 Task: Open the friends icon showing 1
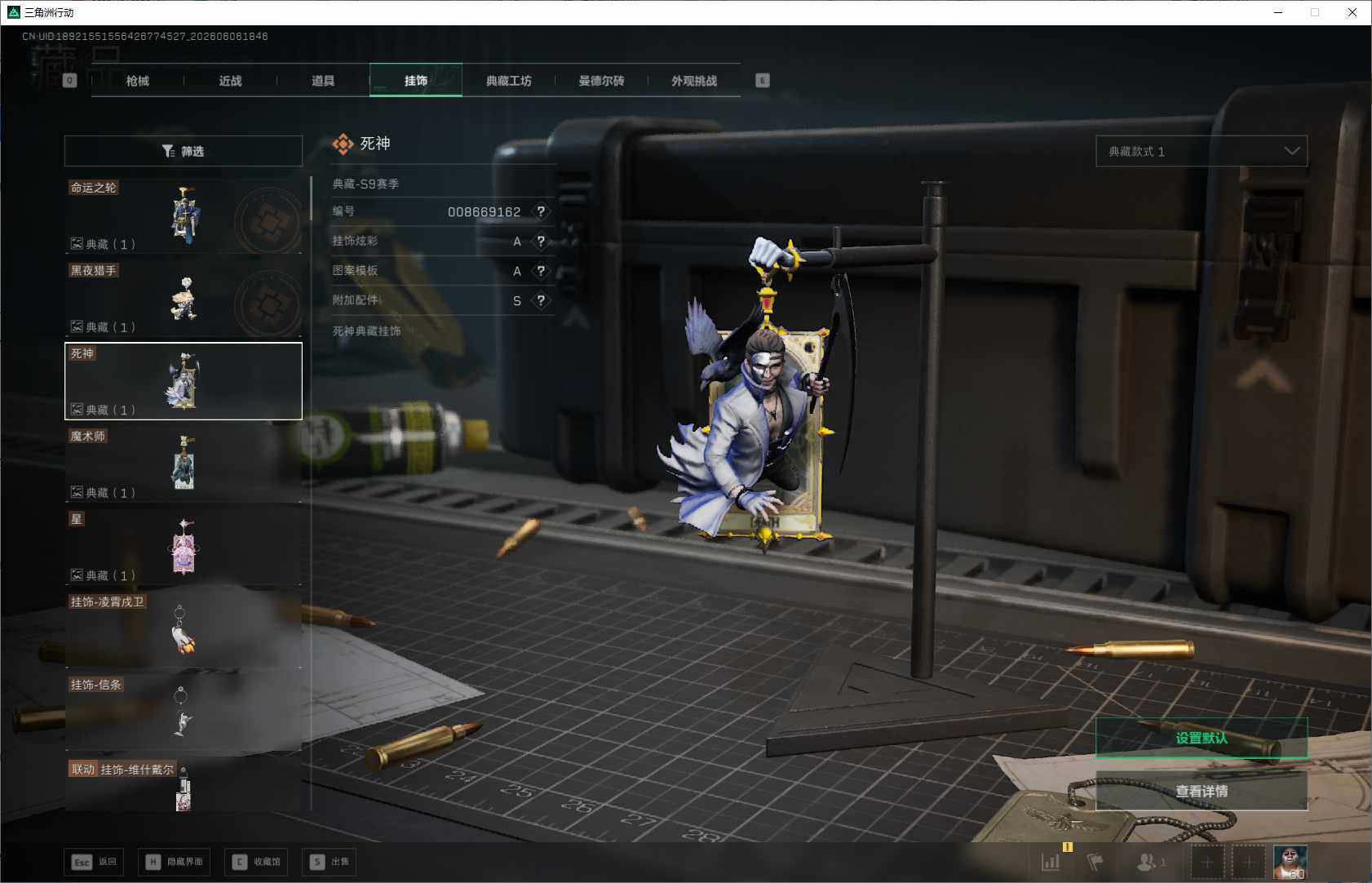(x=1151, y=862)
